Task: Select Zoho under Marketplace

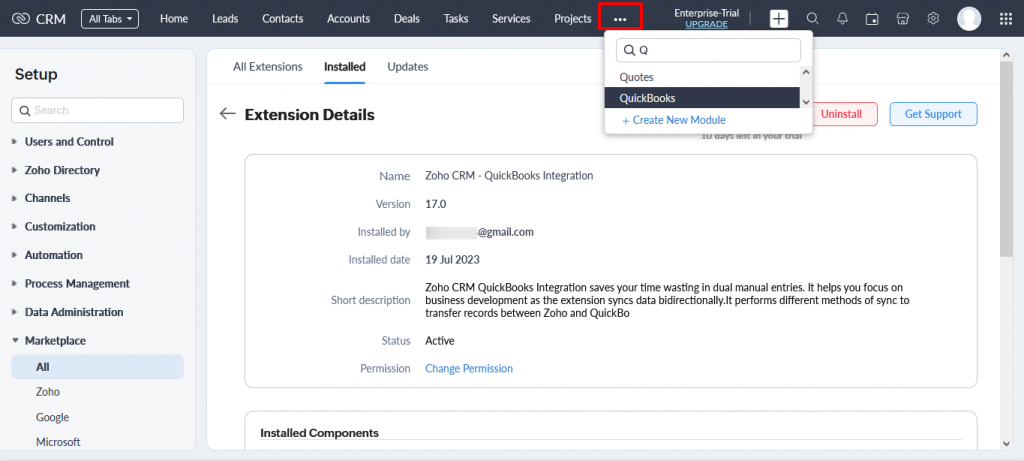Action: point(48,392)
